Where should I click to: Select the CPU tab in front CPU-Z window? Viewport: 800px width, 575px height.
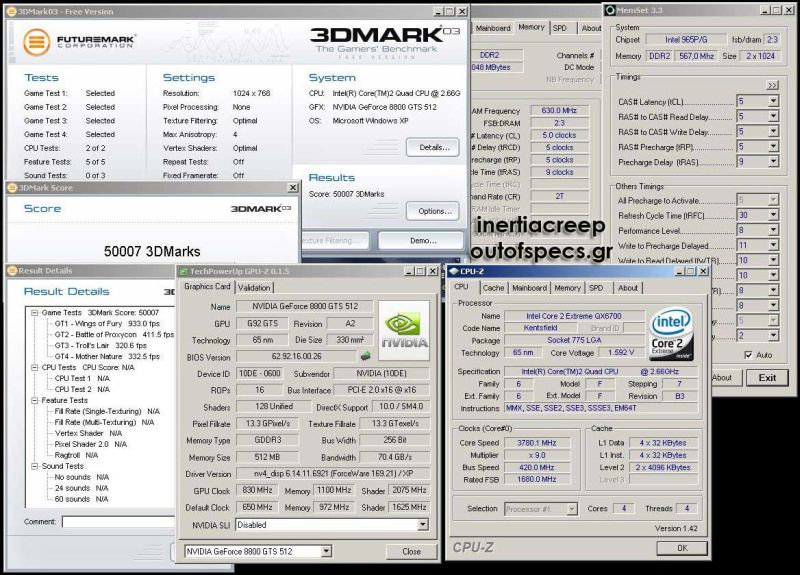[x=461, y=287]
